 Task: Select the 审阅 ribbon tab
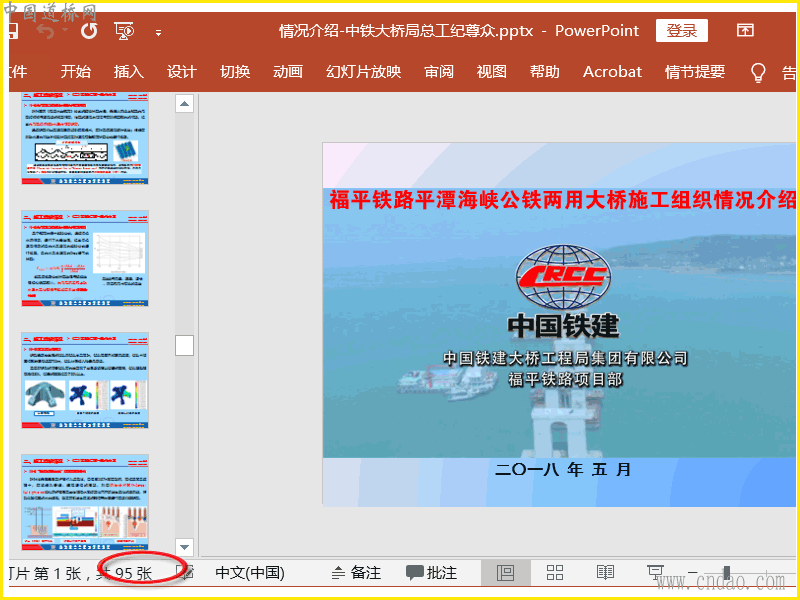[439, 71]
